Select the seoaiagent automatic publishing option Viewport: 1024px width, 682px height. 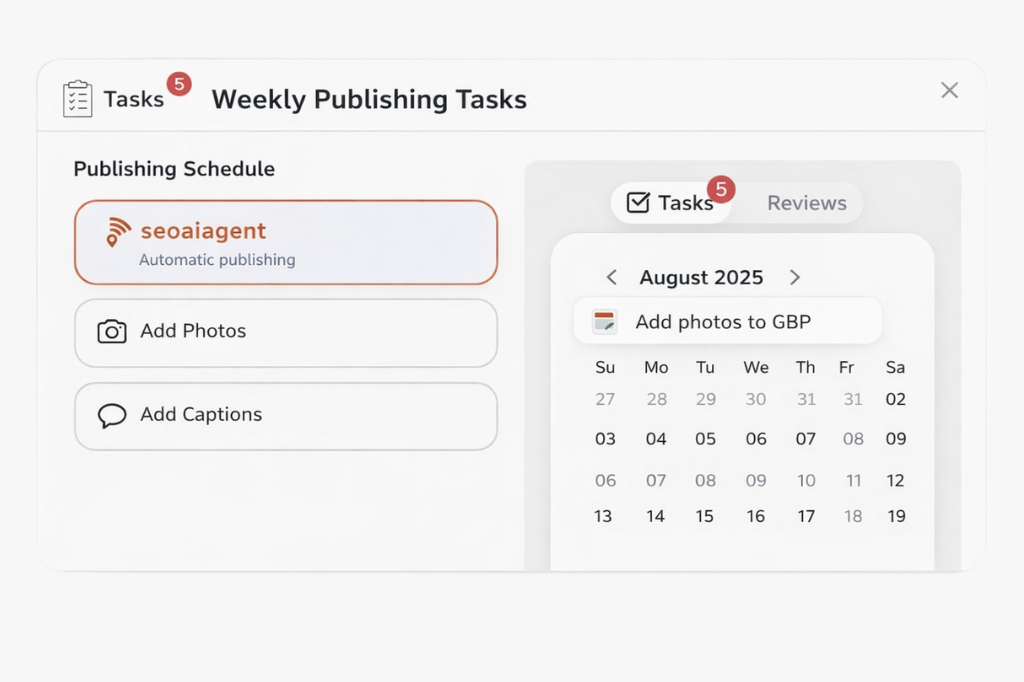[286, 243]
